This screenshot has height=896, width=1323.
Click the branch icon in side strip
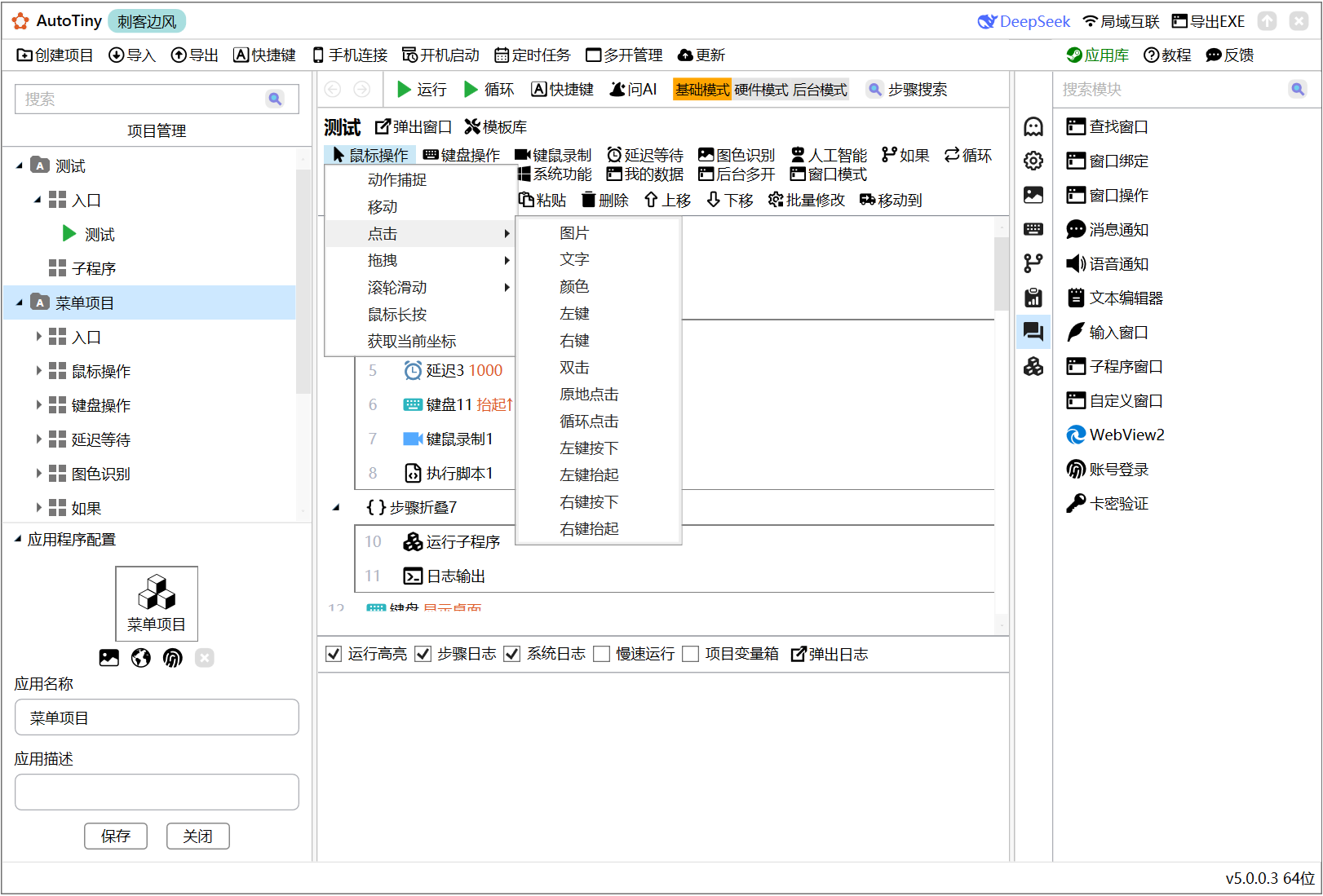coord(1033,263)
